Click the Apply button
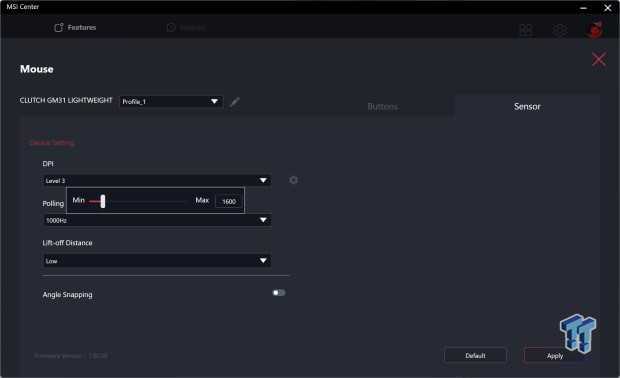The image size is (620, 378). tap(555, 355)
